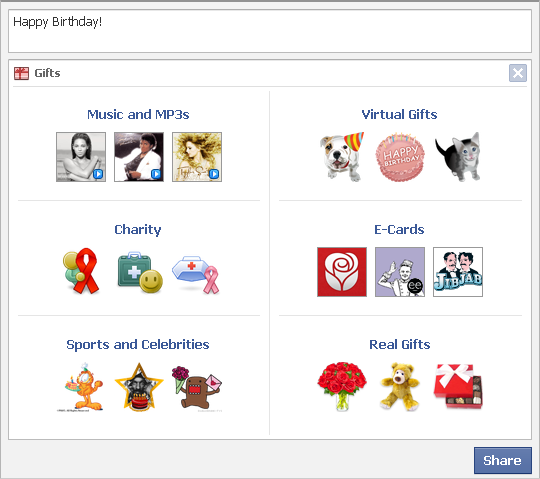540x479 pixels.
Task: Select the red roses bouquet gift
Action: [342, 386]
